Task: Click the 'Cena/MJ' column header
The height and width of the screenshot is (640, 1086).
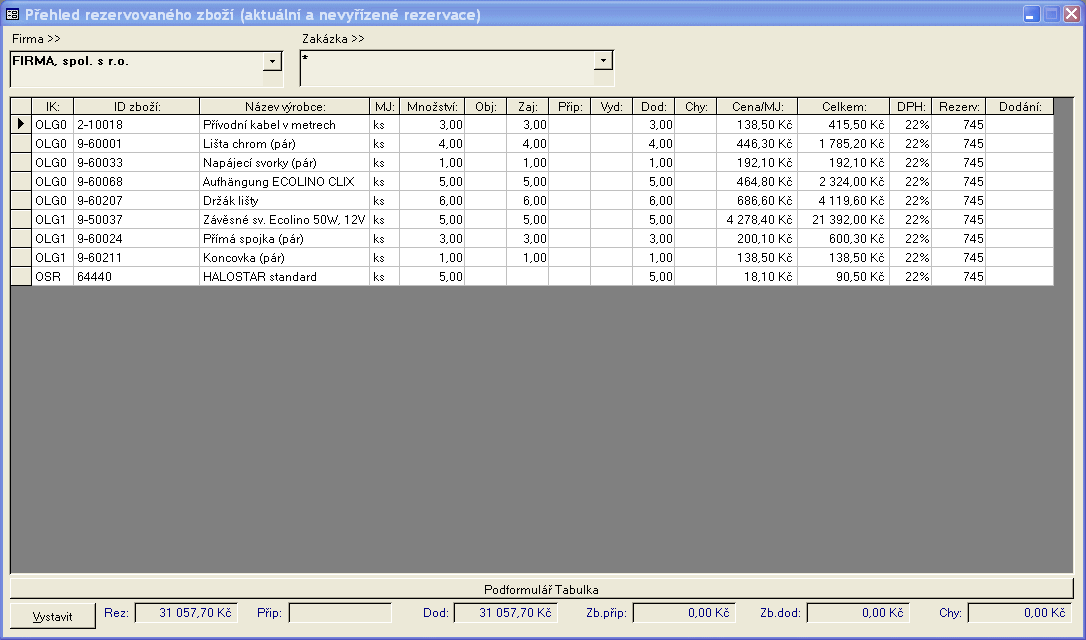Action: 756,106
